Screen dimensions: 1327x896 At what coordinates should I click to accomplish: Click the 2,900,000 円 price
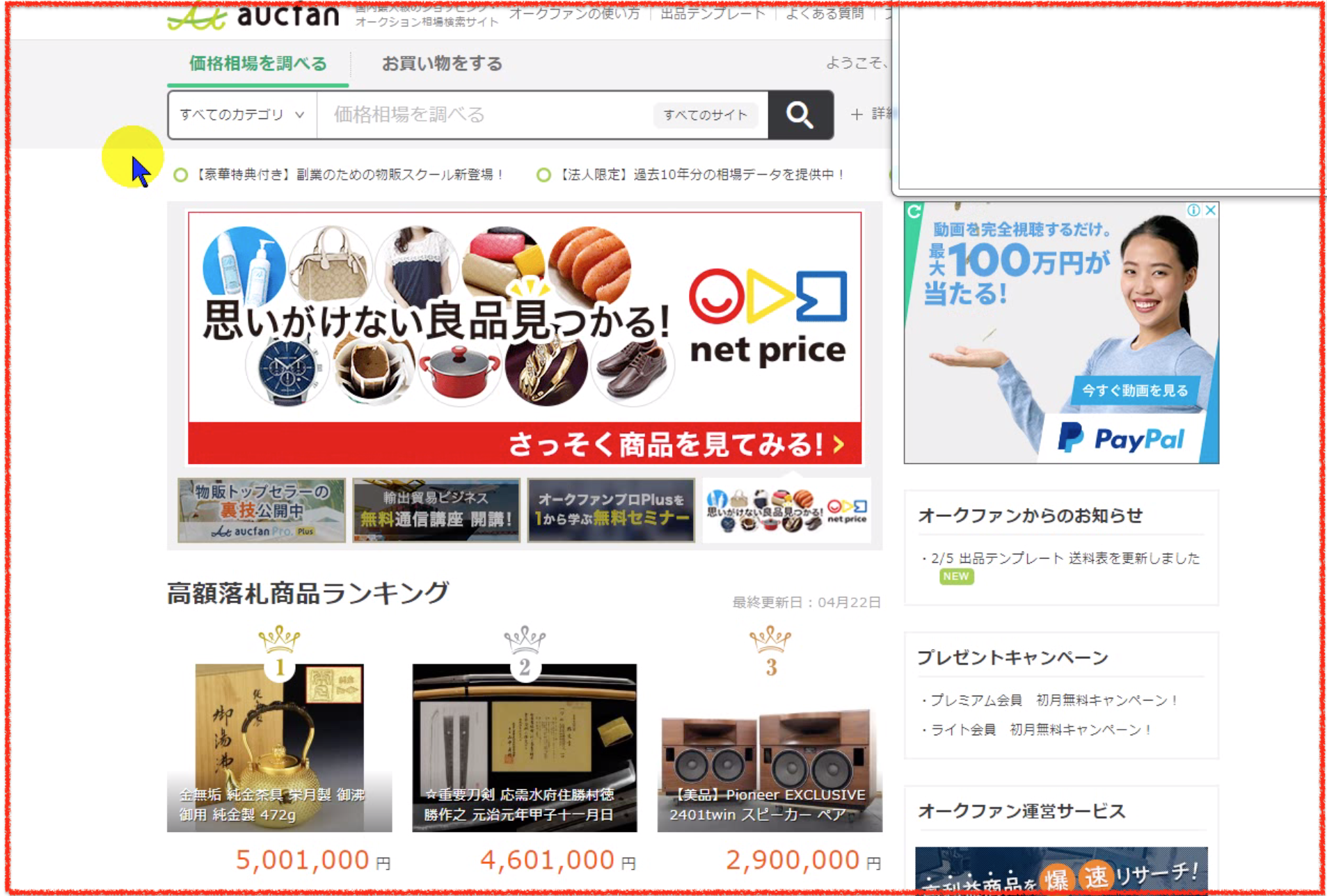804,861
